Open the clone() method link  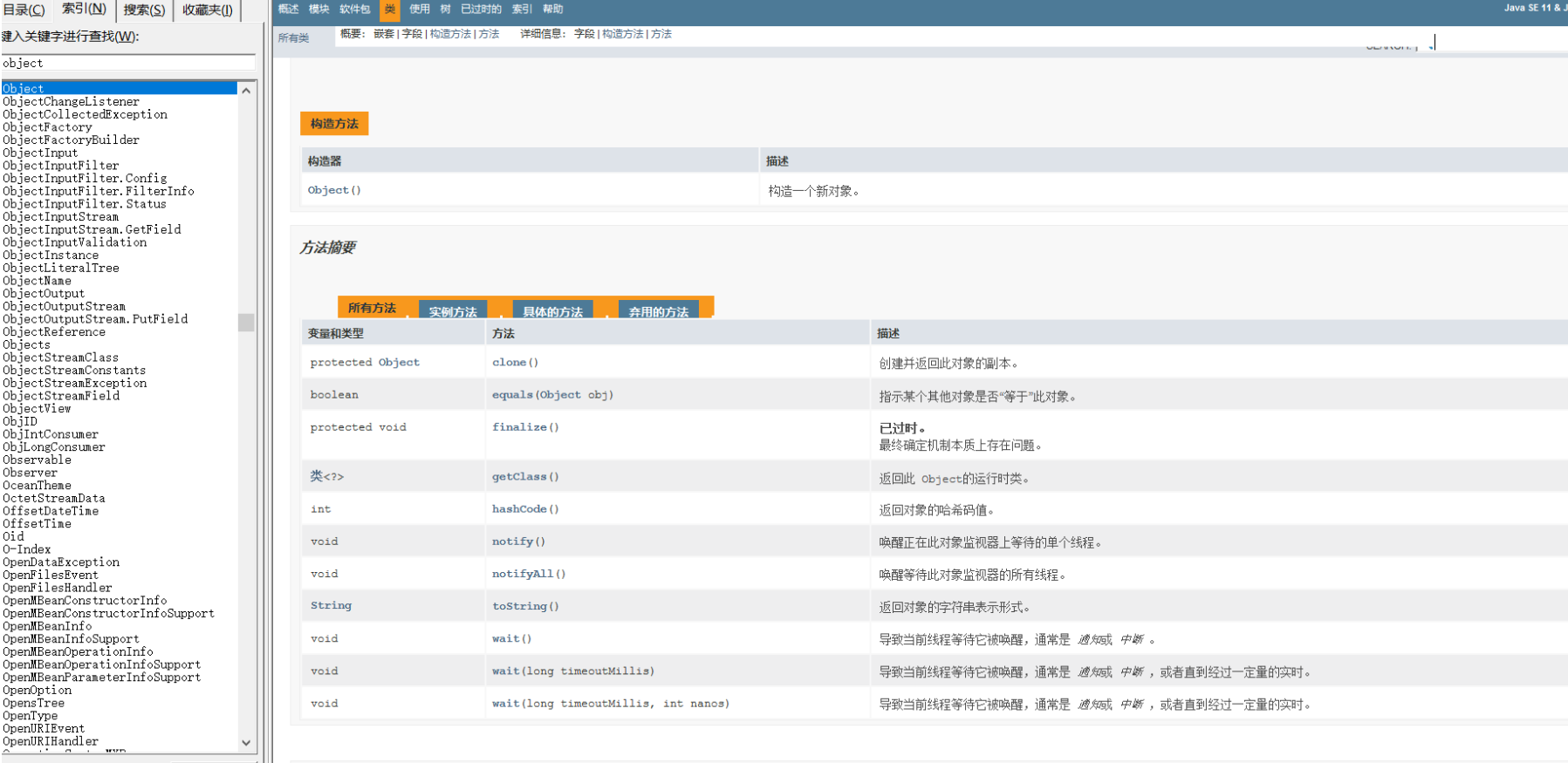pos(515,362)
